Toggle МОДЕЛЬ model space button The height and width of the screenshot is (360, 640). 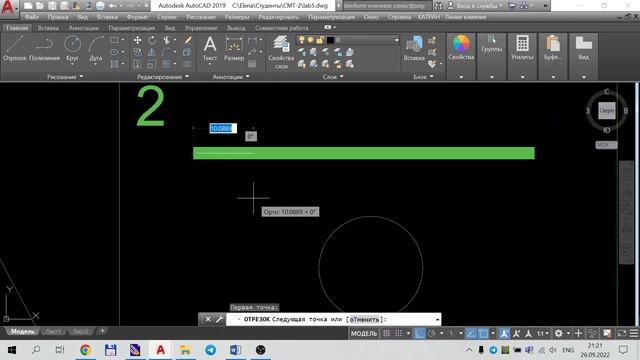click(x=364, y=333)
